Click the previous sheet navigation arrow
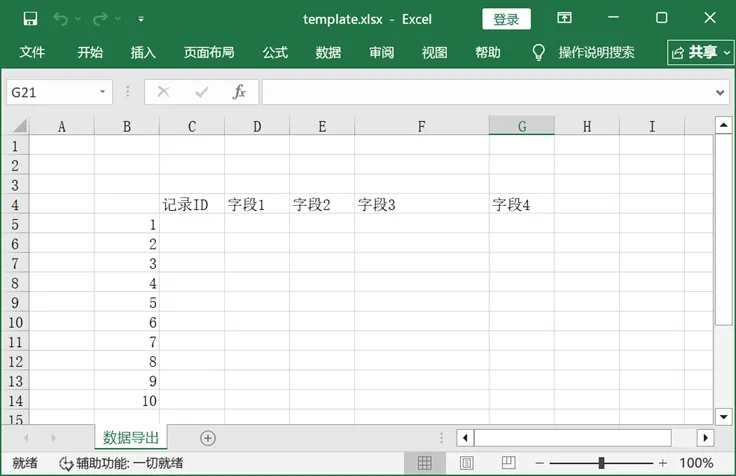 (x=26, y=438)
